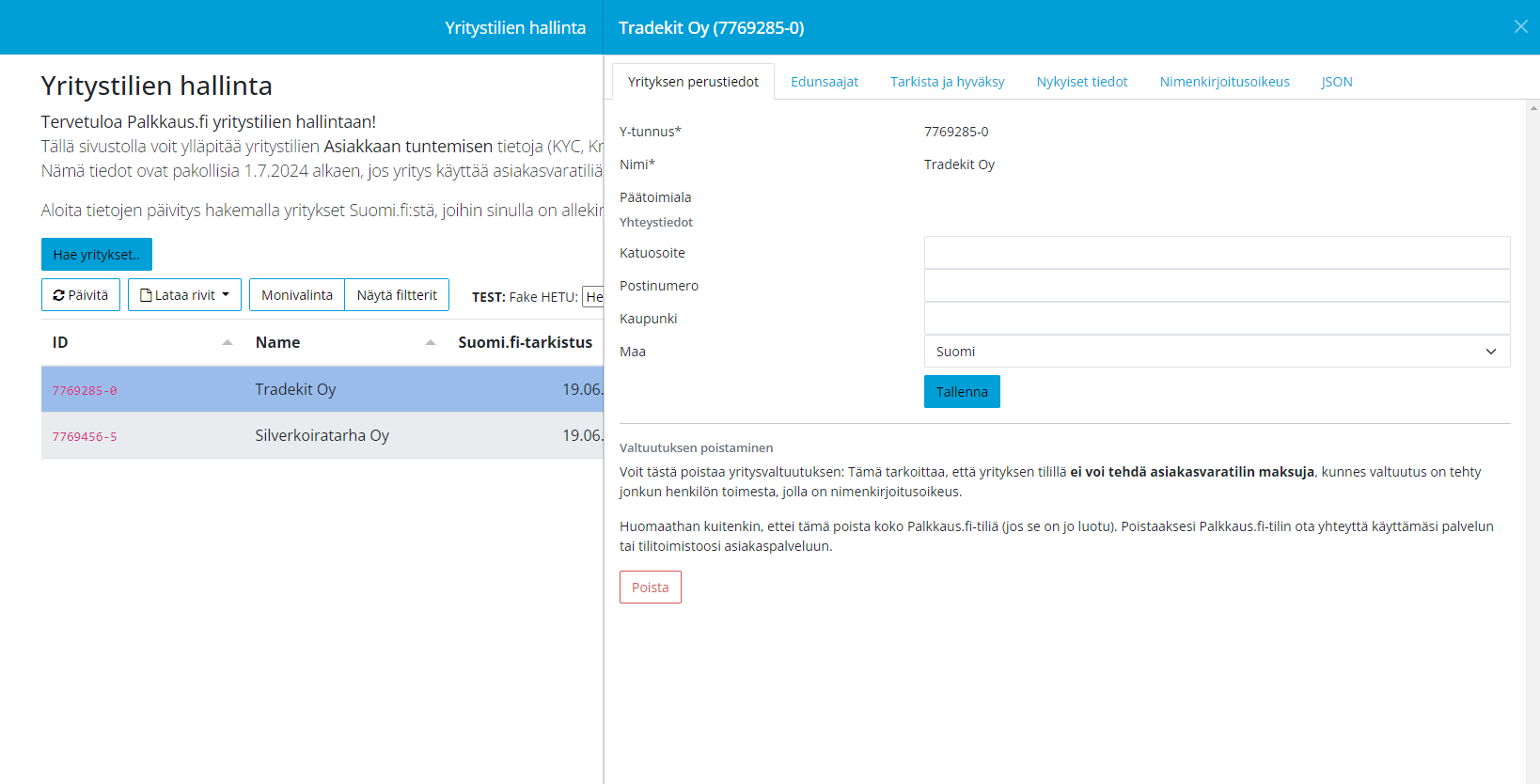Focus the Katuosoite input field
The width and height of the screenshot is (1540, 784).
1217,253
